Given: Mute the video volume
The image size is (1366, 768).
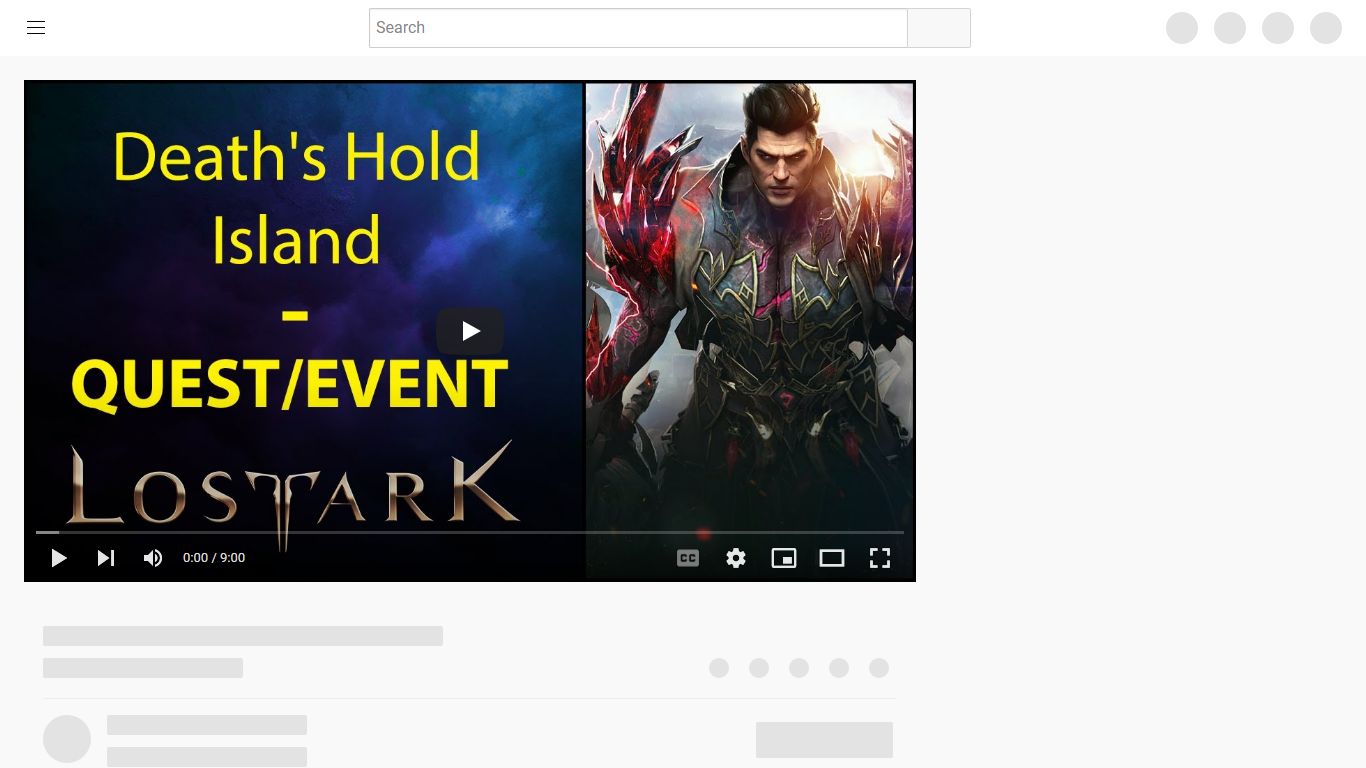Looking at the screenshot, I should [152, 558].
